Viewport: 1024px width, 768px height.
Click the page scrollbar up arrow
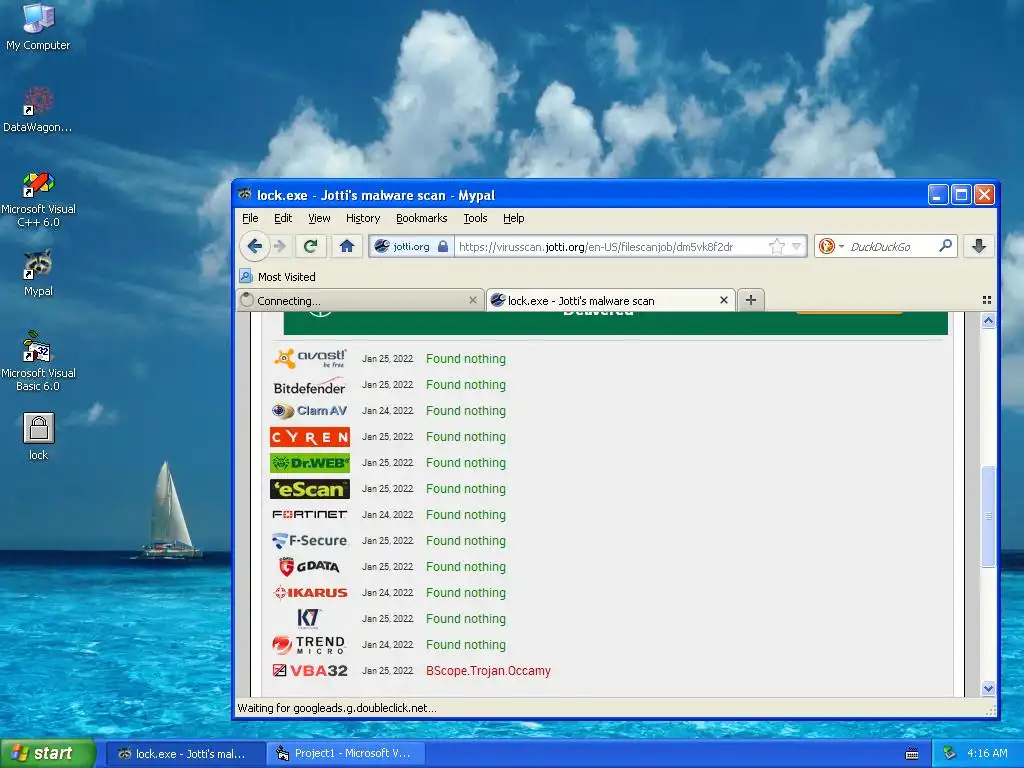click(x=988, y=321)
